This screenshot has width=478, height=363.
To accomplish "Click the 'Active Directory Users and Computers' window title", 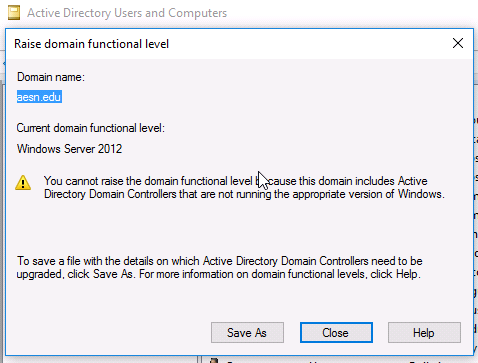I will [x=127, y=13].
